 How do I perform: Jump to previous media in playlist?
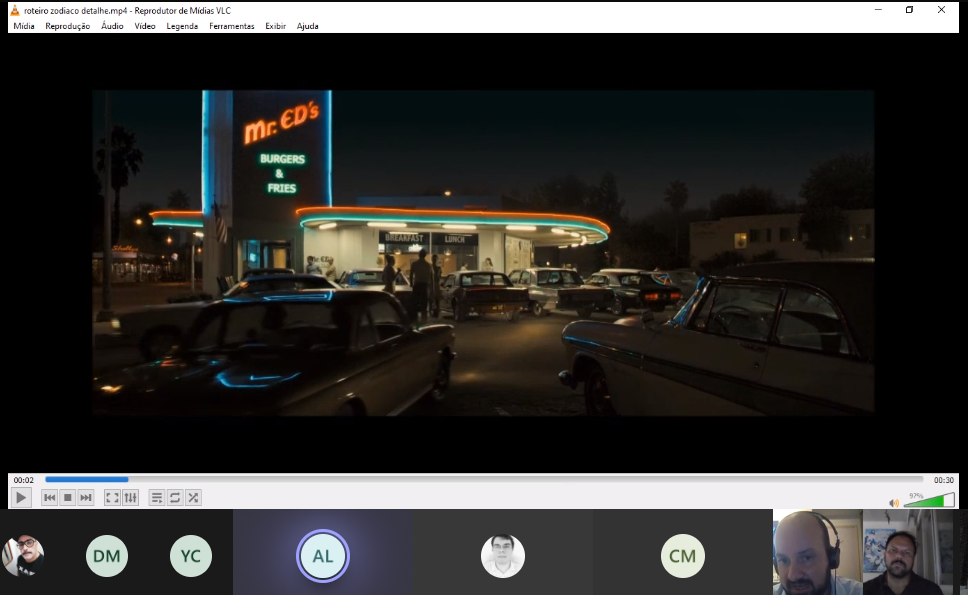(x=49, y=497)
